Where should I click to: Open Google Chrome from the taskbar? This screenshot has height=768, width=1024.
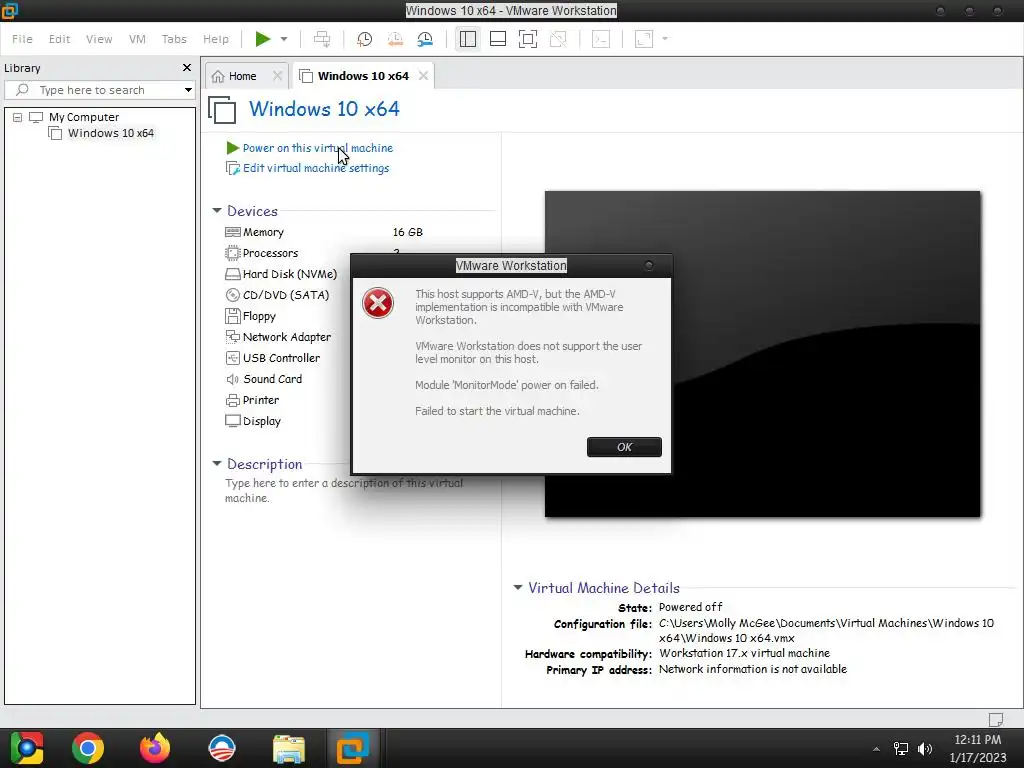pos(88,748)
